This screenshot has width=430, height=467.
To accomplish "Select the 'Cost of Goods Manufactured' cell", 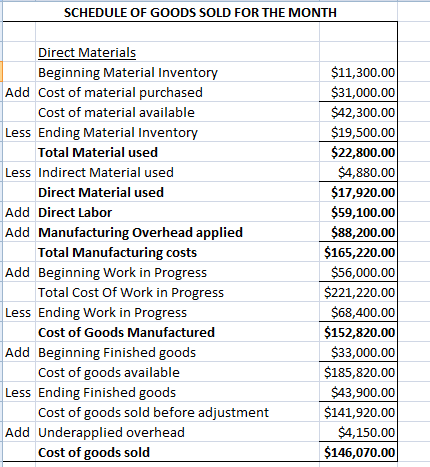I will tap(177, 332).
